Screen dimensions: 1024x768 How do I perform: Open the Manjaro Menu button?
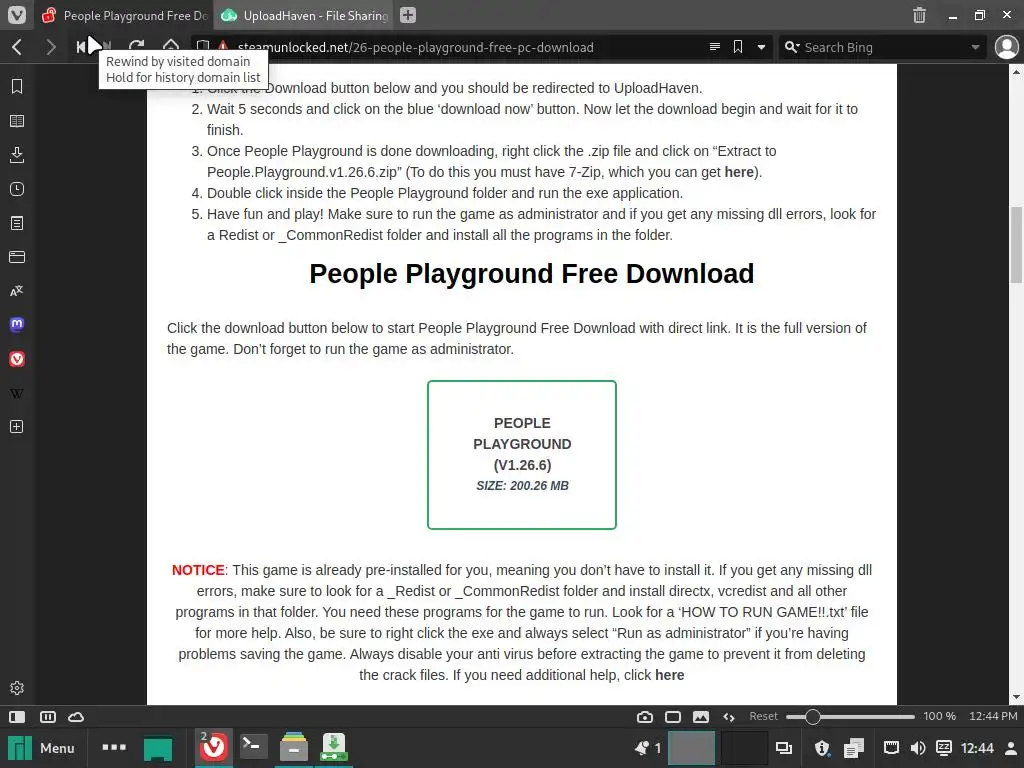pos(42,748)
